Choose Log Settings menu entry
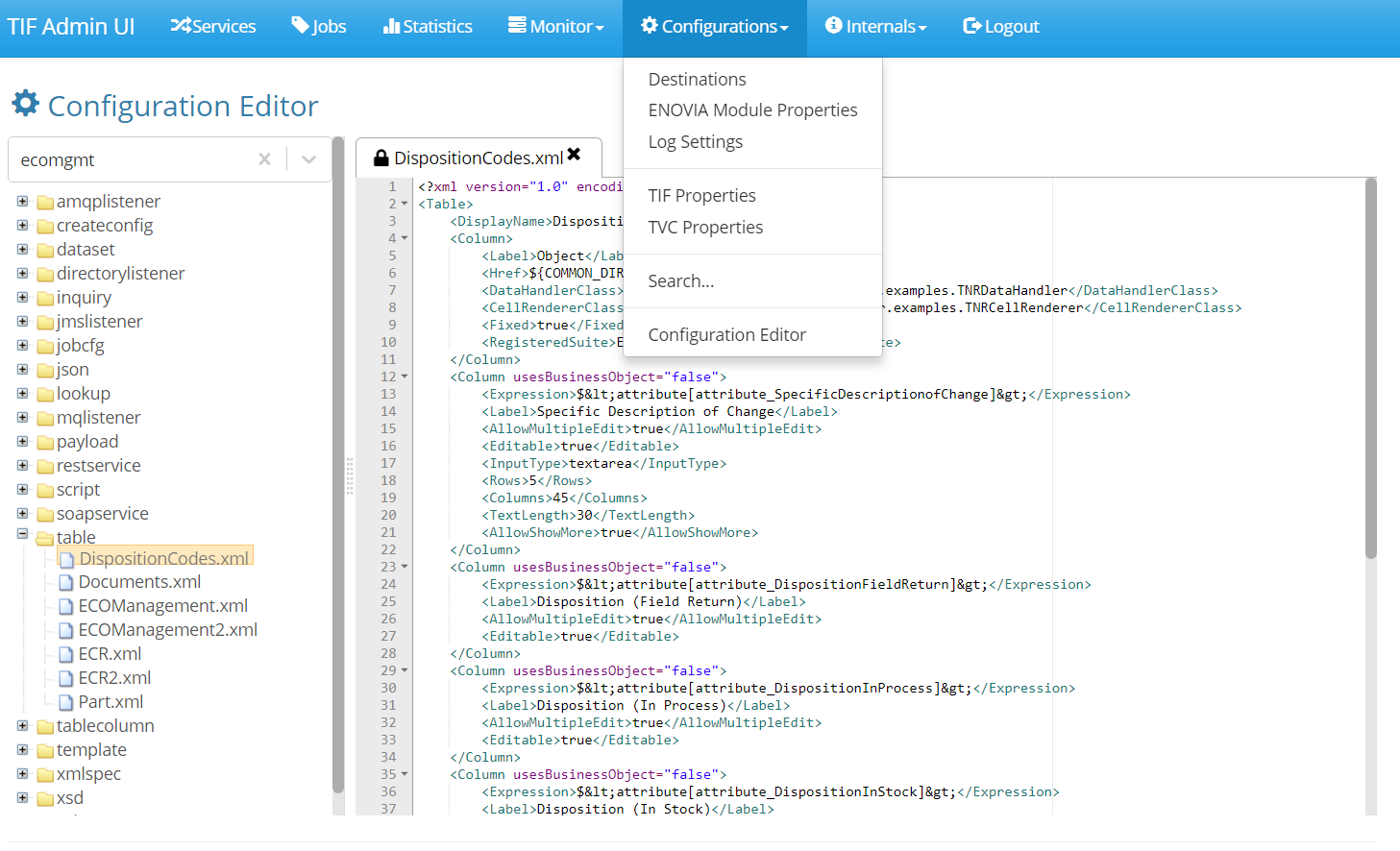This screenshot has height=851, width=1400. click(695, 142)
